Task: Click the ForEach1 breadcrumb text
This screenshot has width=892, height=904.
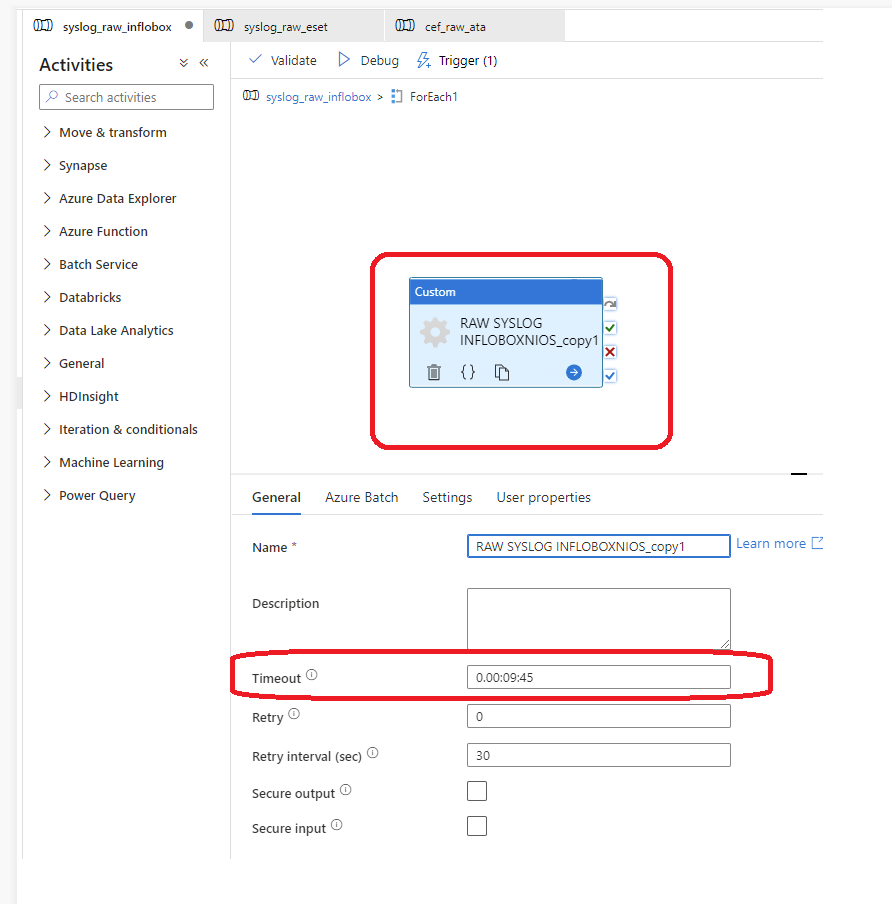Action: (434, 97)
